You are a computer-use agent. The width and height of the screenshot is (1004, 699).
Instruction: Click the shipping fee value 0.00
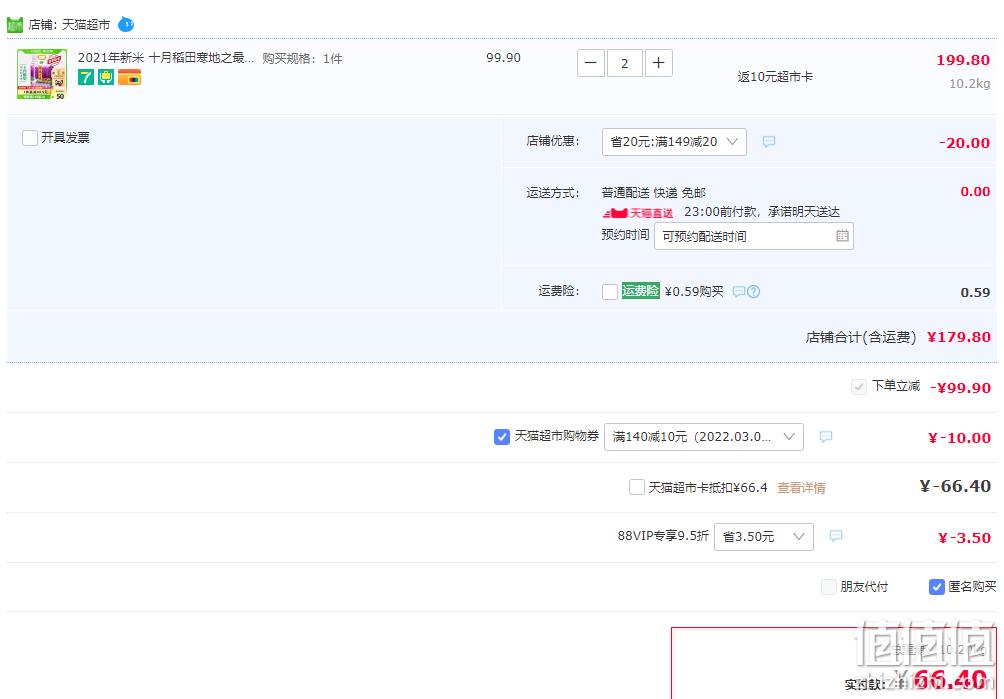[x=975, y=191]
